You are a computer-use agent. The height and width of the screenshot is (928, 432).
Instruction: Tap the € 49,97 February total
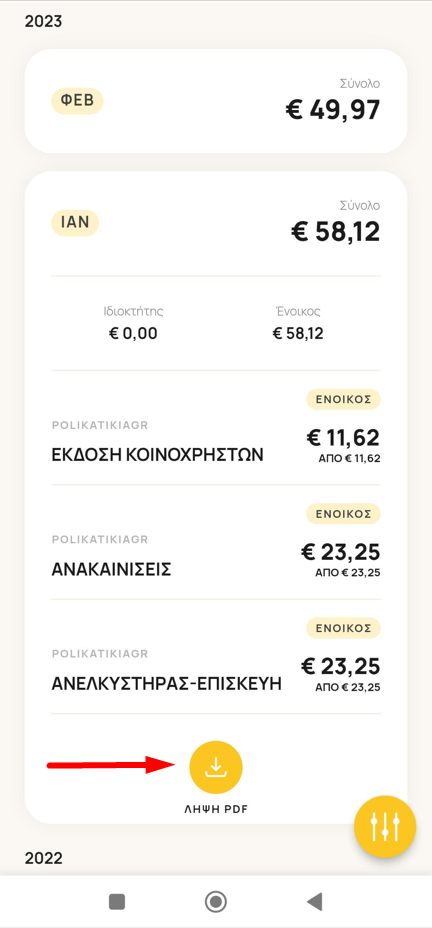[333, 110]
